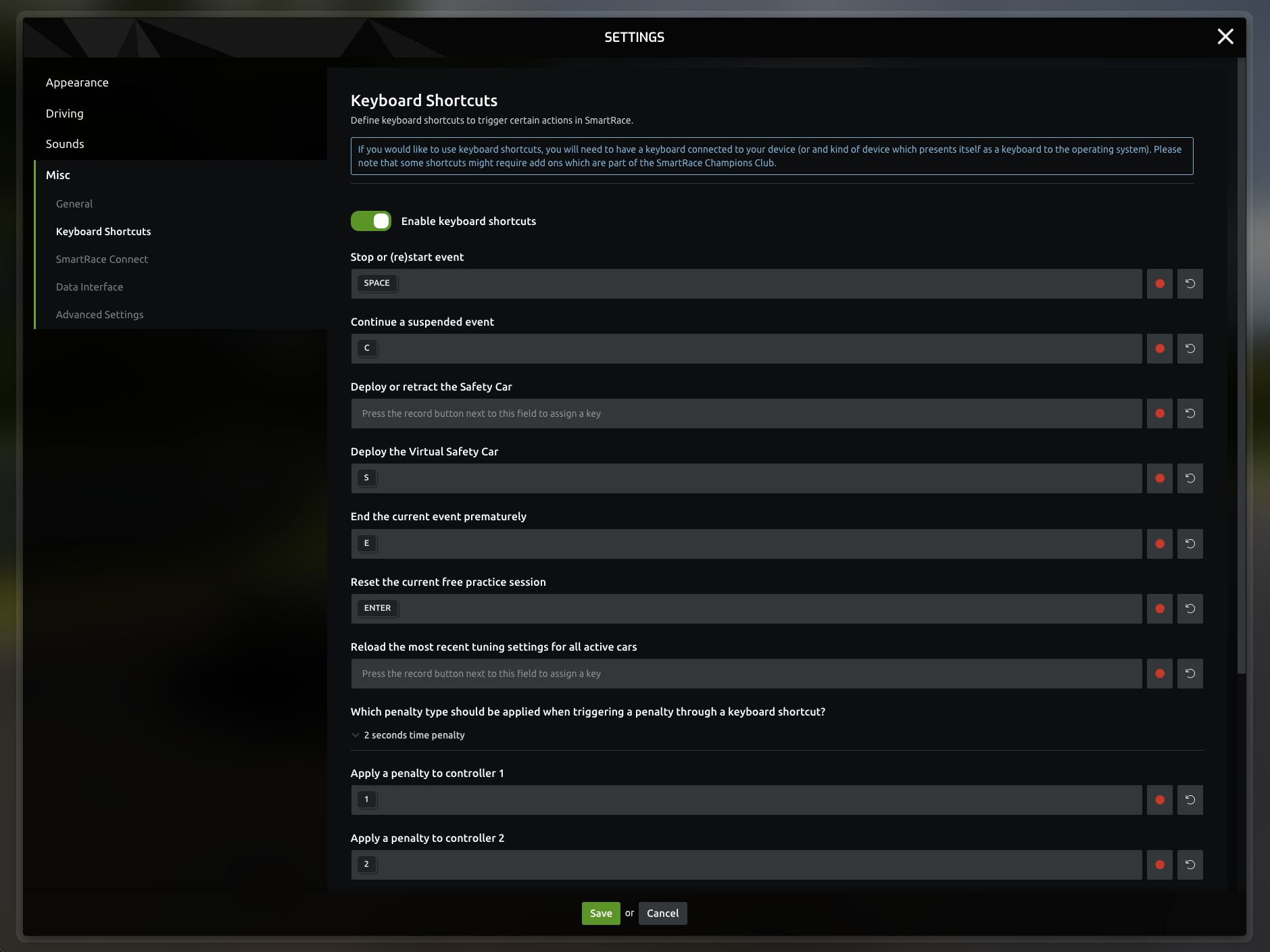The height and width of the screenshot is (952, 1270).
Task: Record a key for Deploy or retract Safety Car
Action: click(1159, 414)
